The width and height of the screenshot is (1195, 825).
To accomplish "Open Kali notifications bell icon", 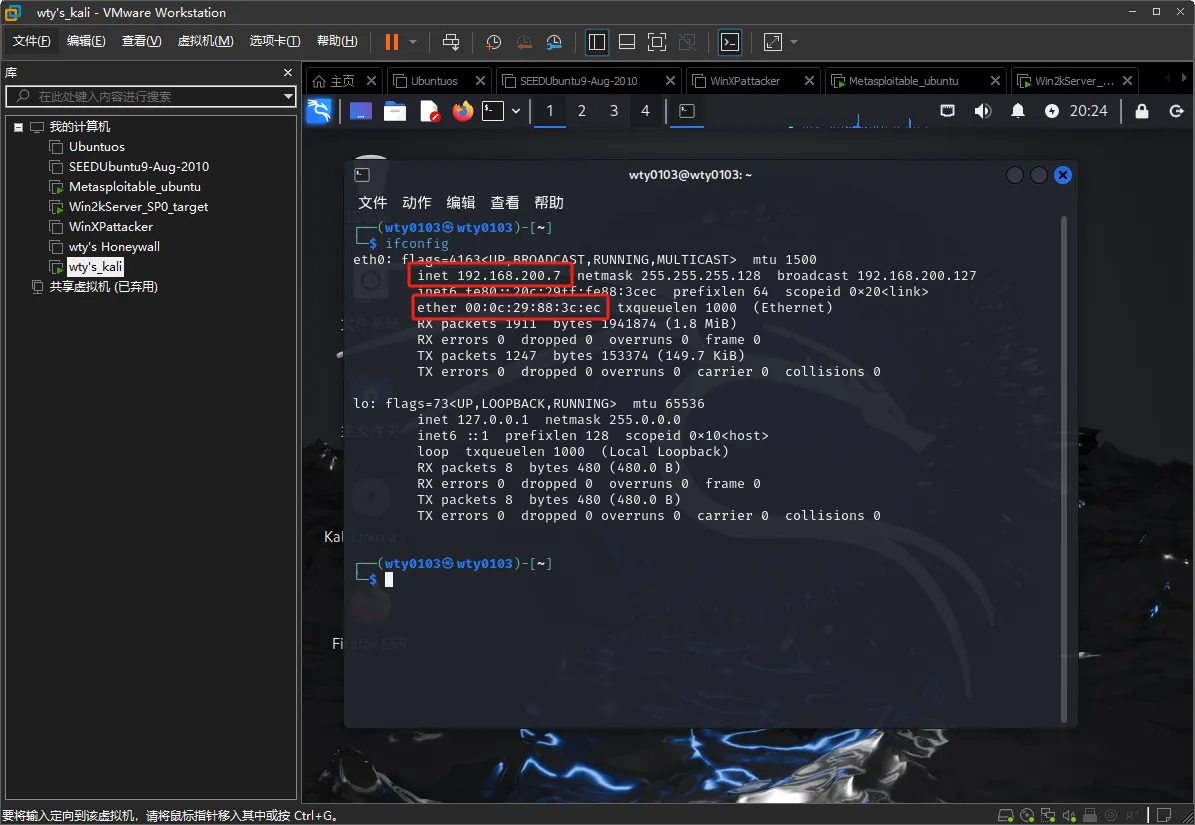I will pyautogui.click(x=1017, y=111).
